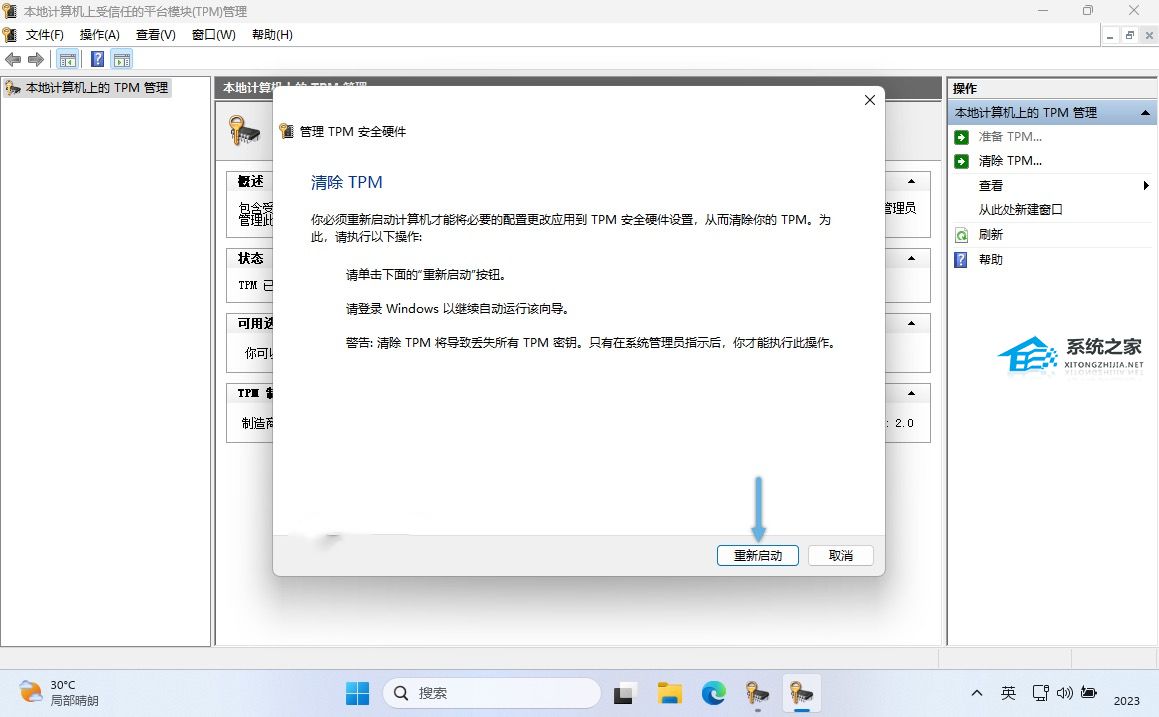Collapse the 本地计算机上的 TPM 管理 actions section

pos(1146,112)
